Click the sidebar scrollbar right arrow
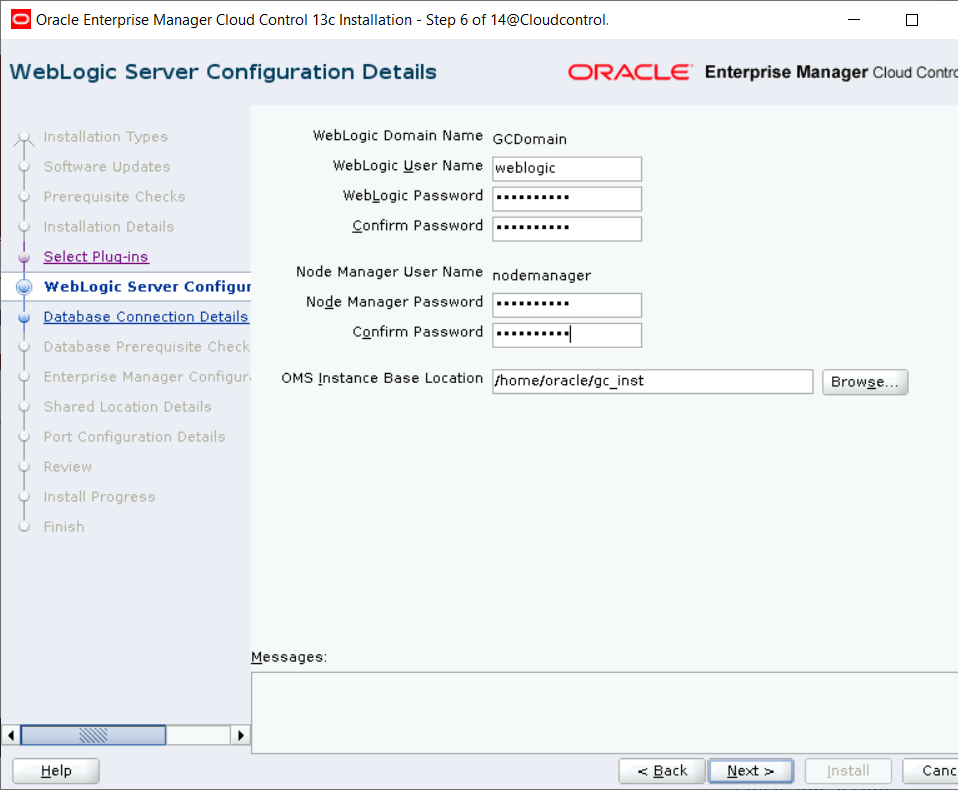Screen dimensions: 958x790 tap(240, 735)
